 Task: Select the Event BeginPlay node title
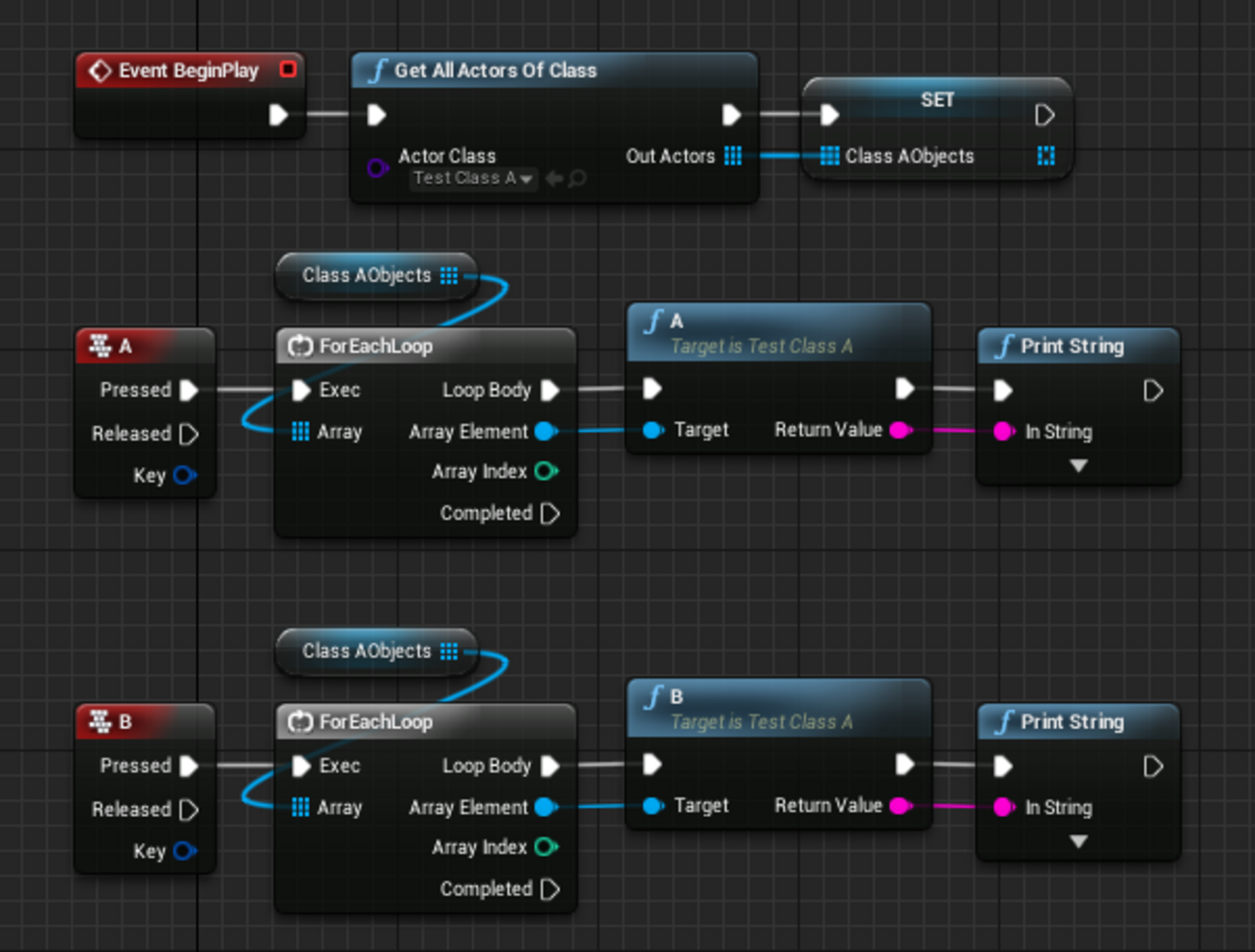[188, 70]
